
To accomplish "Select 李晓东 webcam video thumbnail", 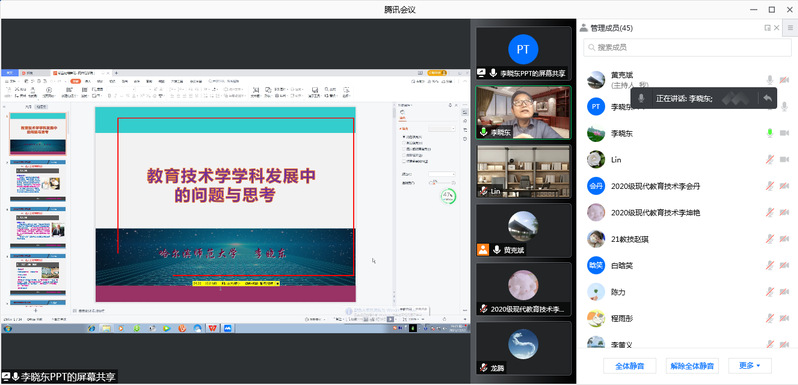I will [x=523, y=113].
